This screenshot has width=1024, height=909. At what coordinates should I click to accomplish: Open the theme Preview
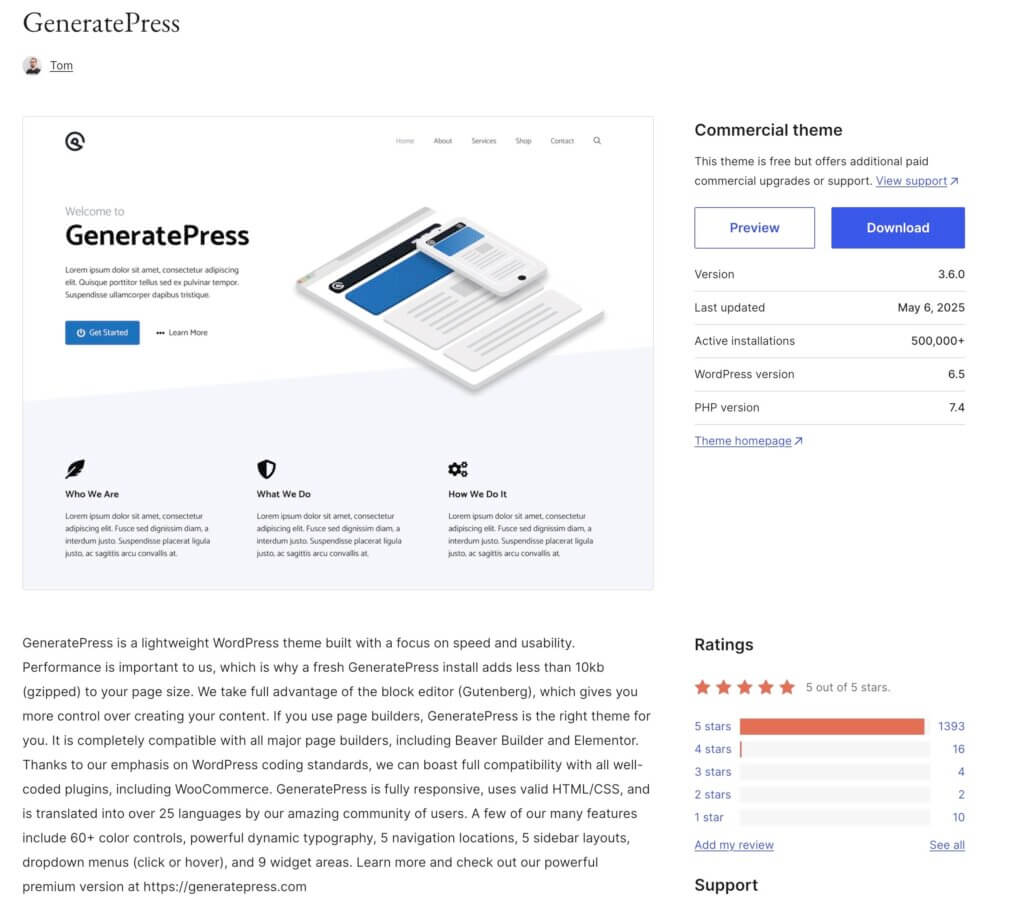pos(754,227)
